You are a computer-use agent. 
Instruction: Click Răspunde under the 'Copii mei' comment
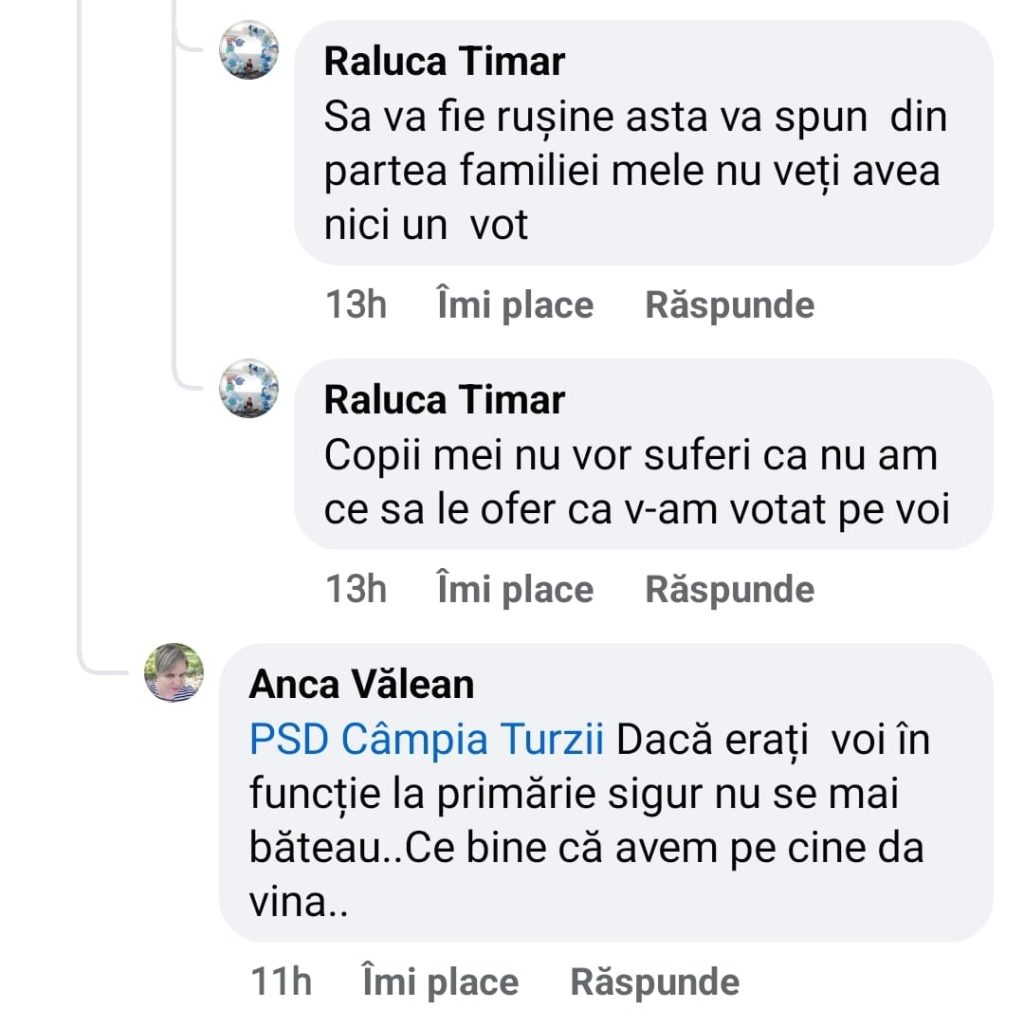[x=729, y=589]
